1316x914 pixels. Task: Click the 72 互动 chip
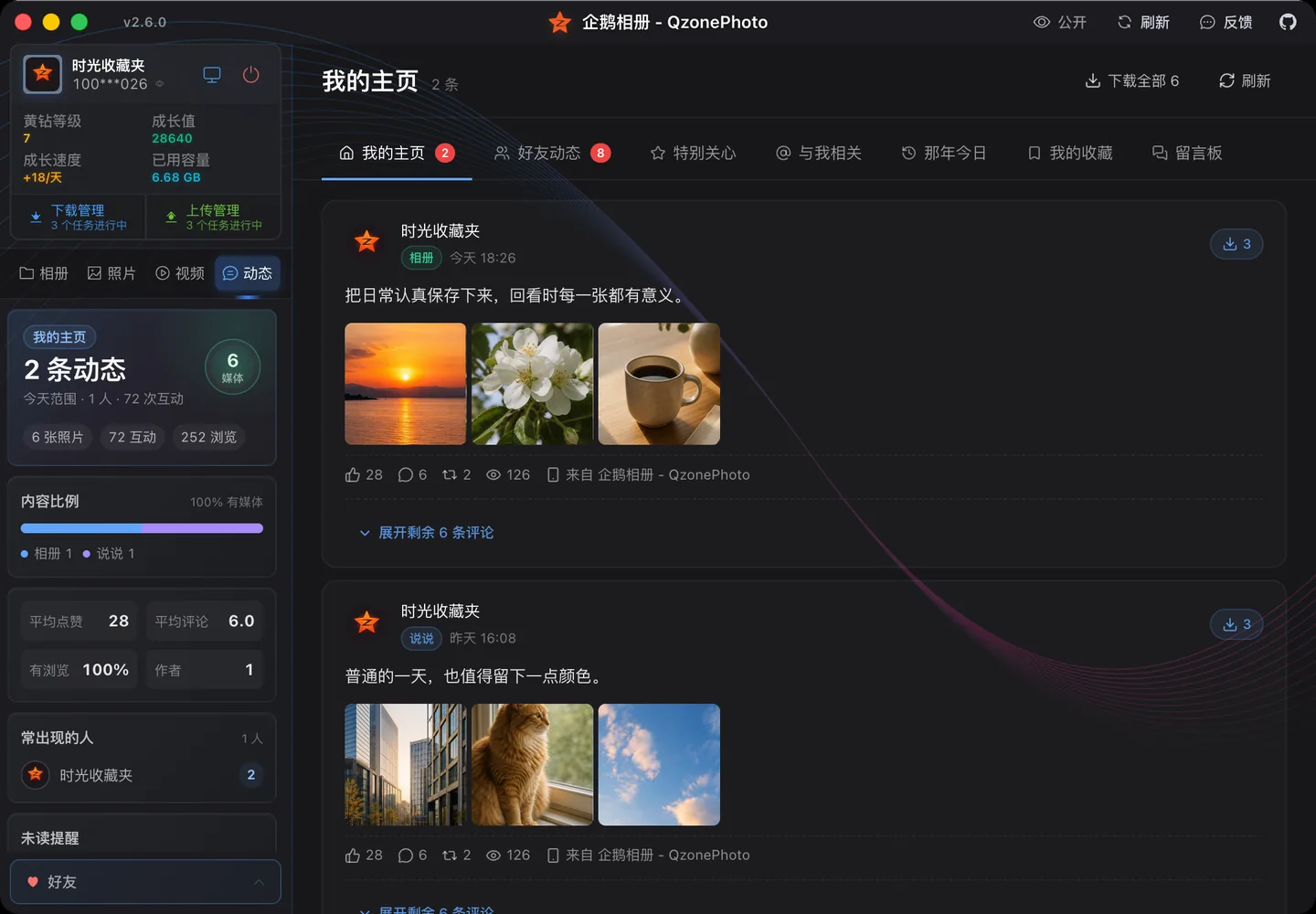tap(133, 437)
